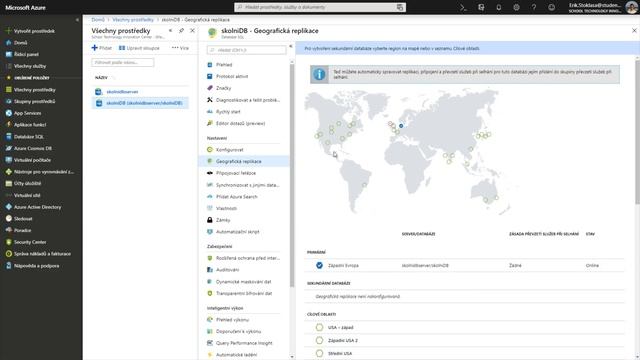This screenshot has height=360, width=640.
Task: Go to Domů in the sidebar
Action: (x=20, y=42)
